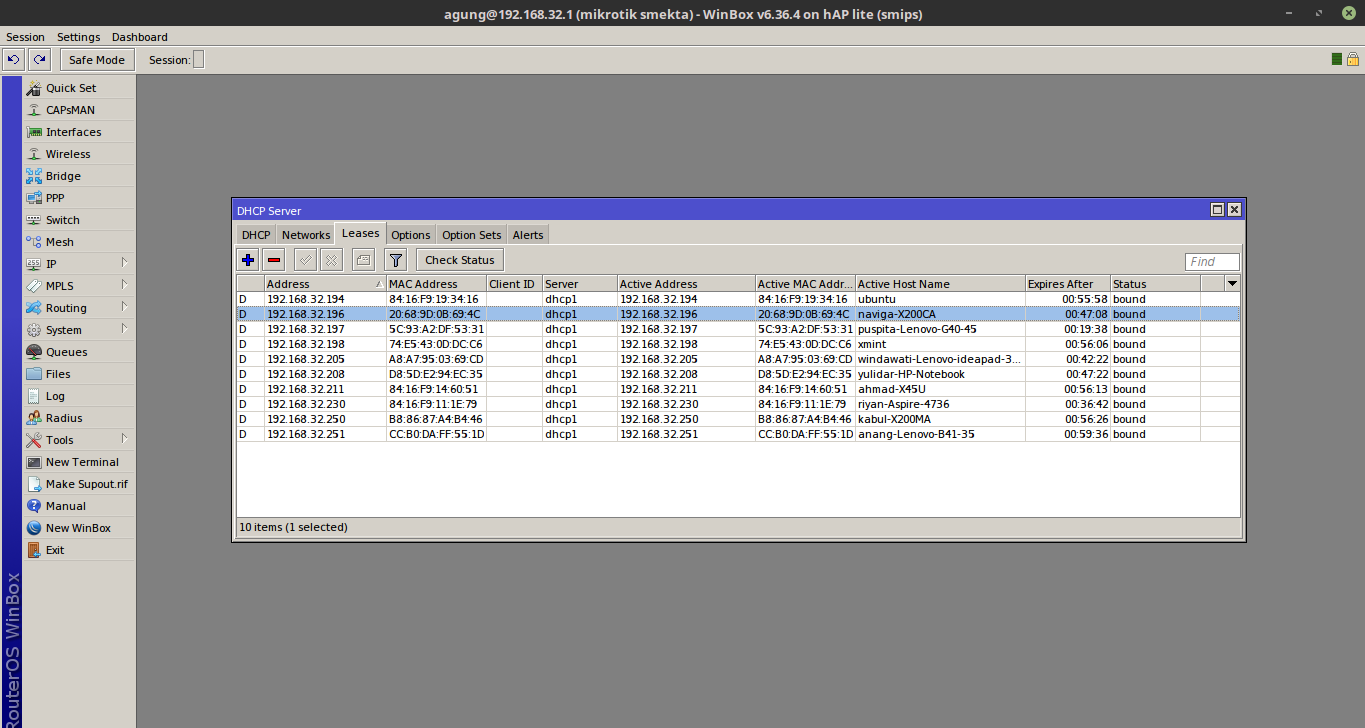Sort by the Address column header
The width and height of the screenshot is (1365, 728).
(x=325, y=284)
